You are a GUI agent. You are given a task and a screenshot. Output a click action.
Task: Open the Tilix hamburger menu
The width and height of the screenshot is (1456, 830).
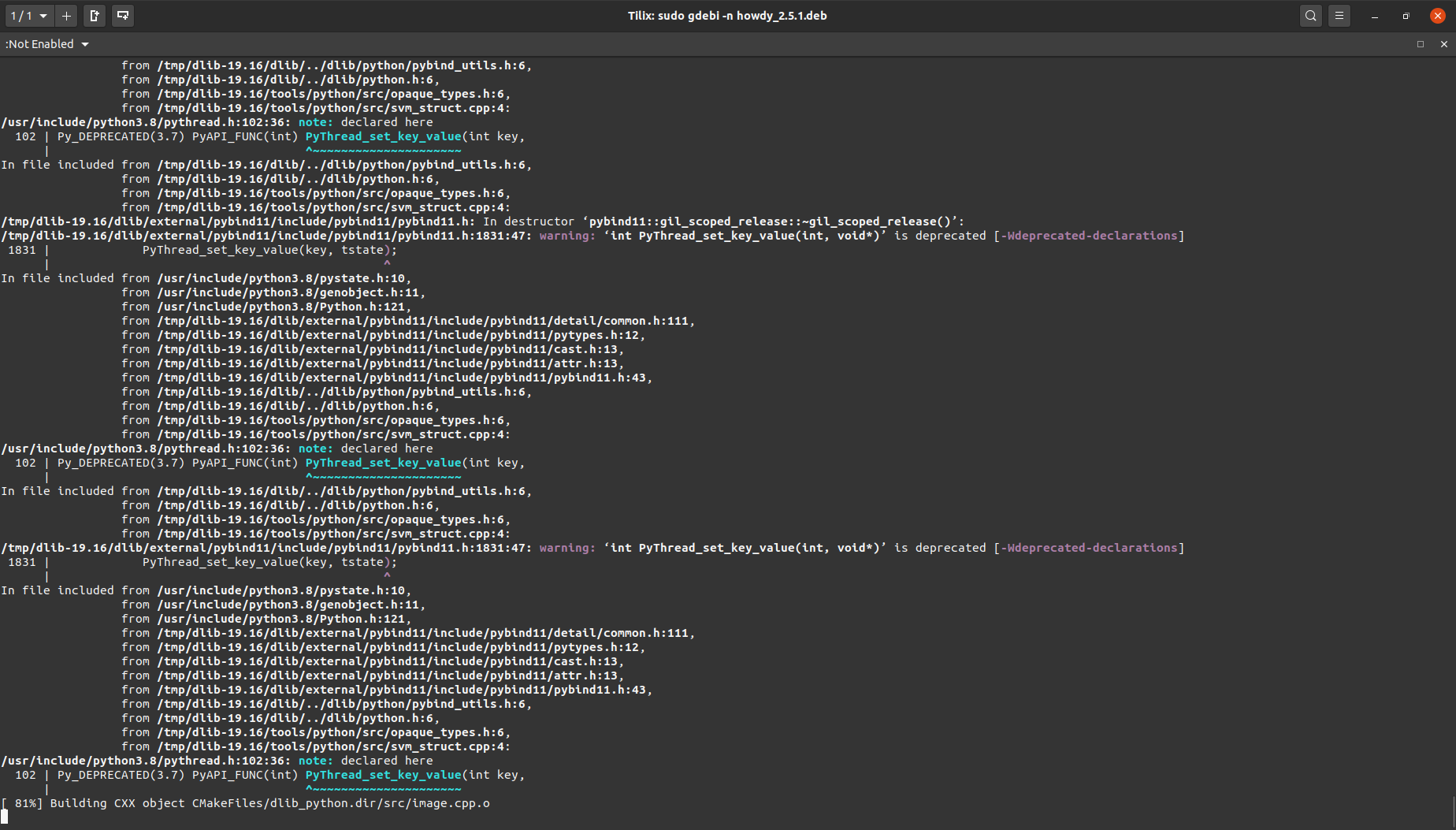pos(1339,16)
